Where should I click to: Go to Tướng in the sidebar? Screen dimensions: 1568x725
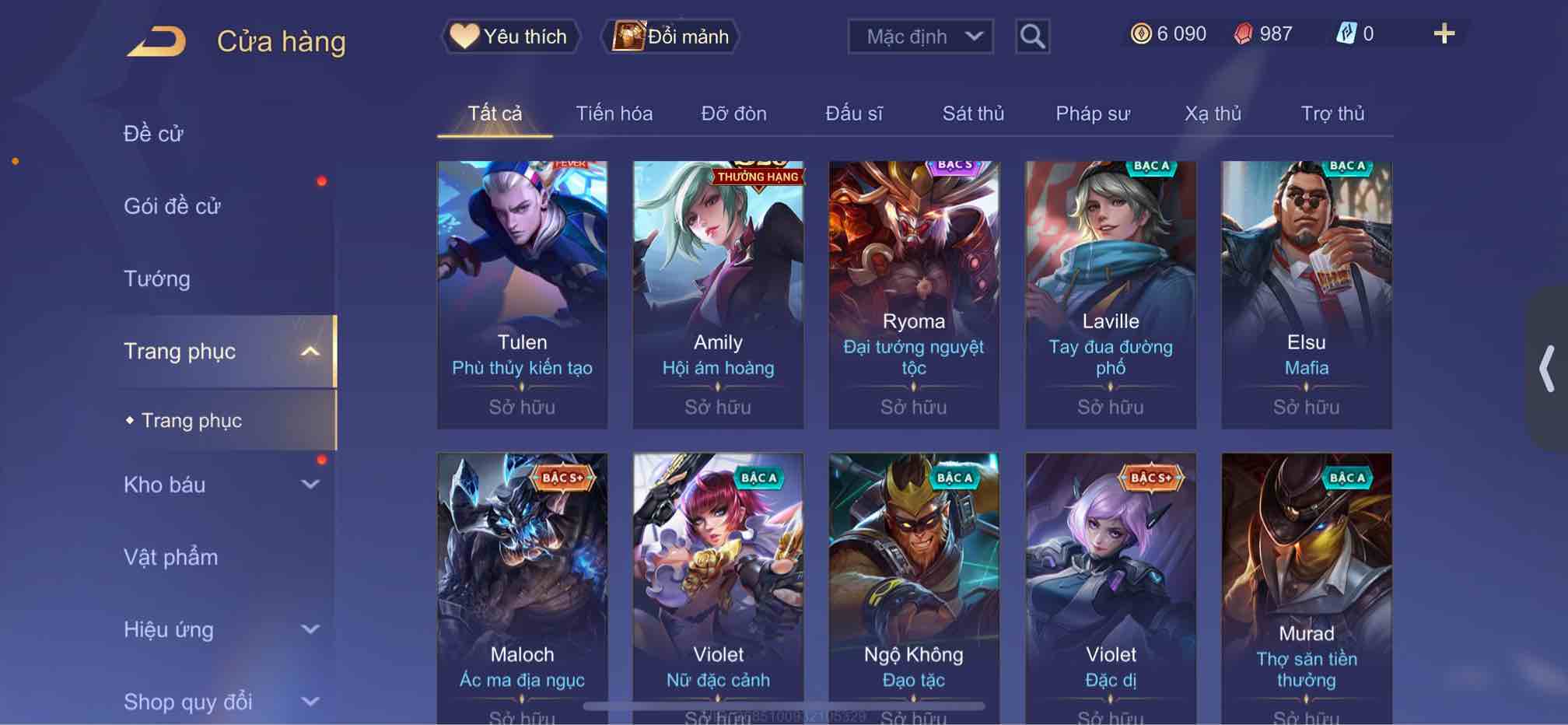pyautogui.click(x=157, y=278)
